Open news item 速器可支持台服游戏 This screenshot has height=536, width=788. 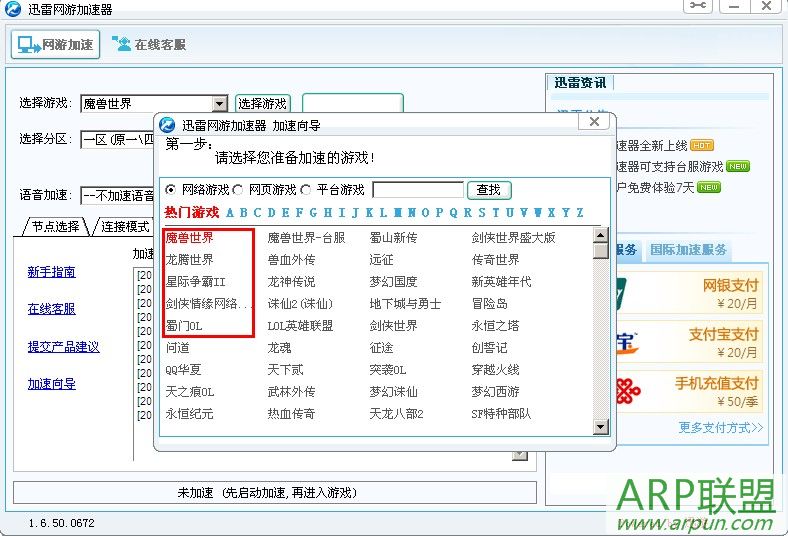pos(670,166)
